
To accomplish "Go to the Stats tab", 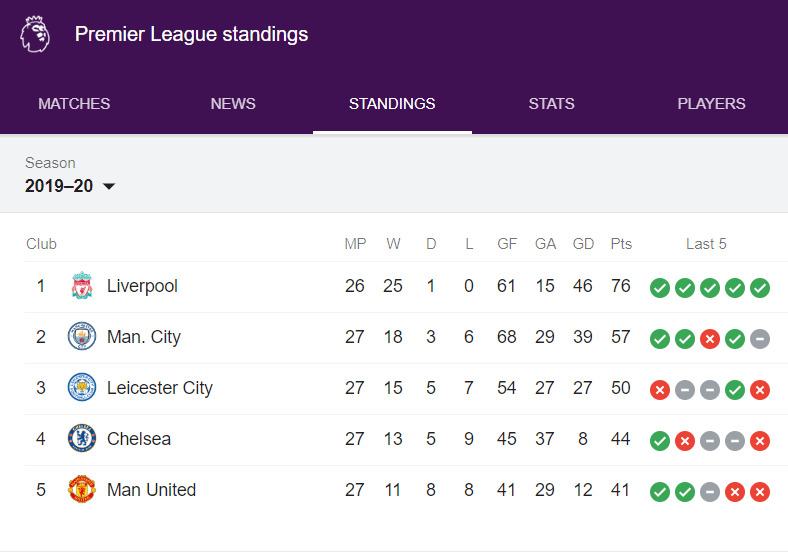I will tap(551, 104).
